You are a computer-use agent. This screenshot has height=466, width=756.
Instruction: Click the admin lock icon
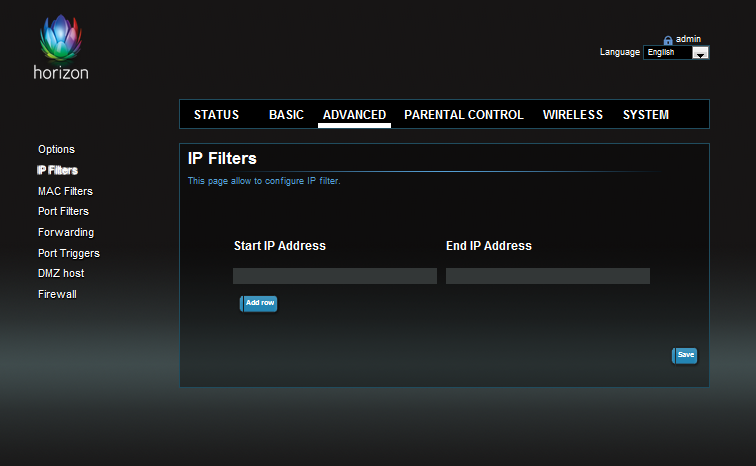pos(668,40)
